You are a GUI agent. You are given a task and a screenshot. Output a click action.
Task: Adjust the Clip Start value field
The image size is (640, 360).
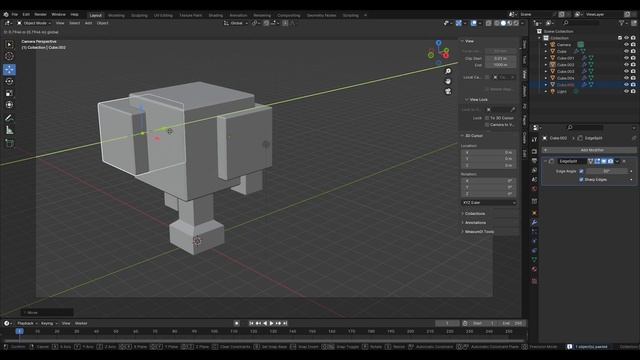[501, 59]
